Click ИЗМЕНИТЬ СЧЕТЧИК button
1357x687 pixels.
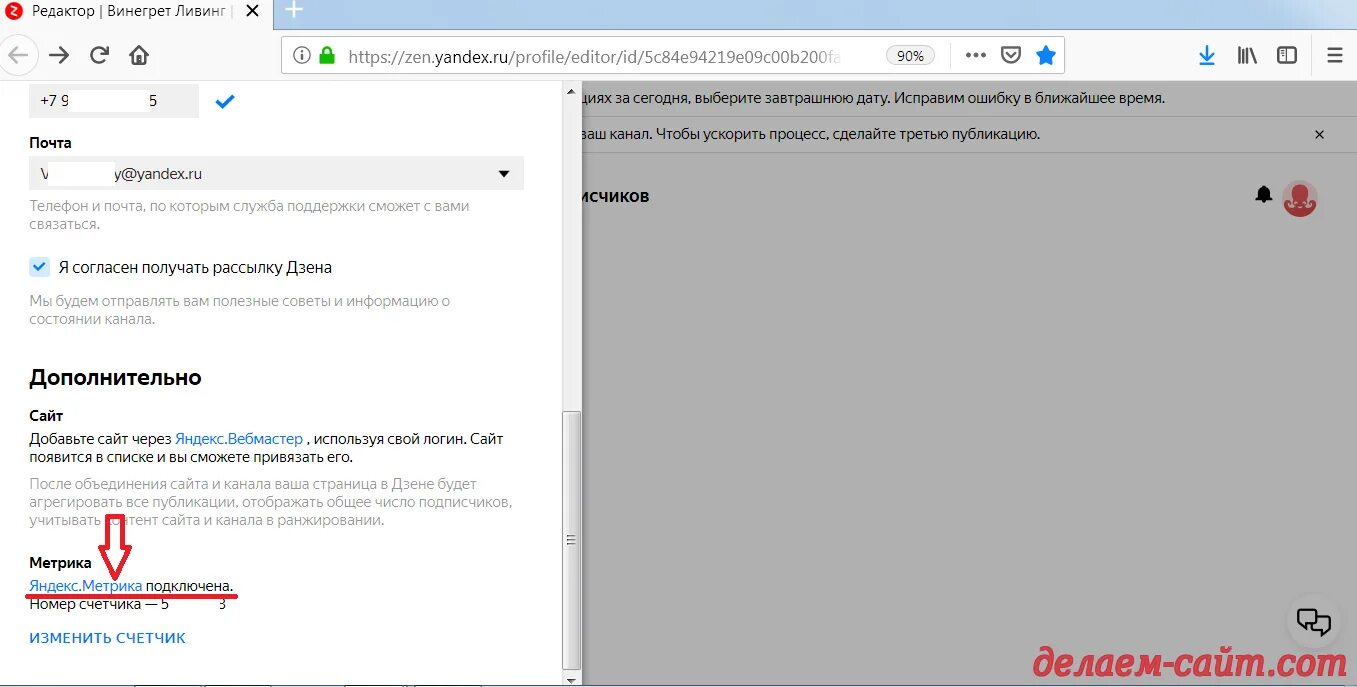[x=108, y=638]
